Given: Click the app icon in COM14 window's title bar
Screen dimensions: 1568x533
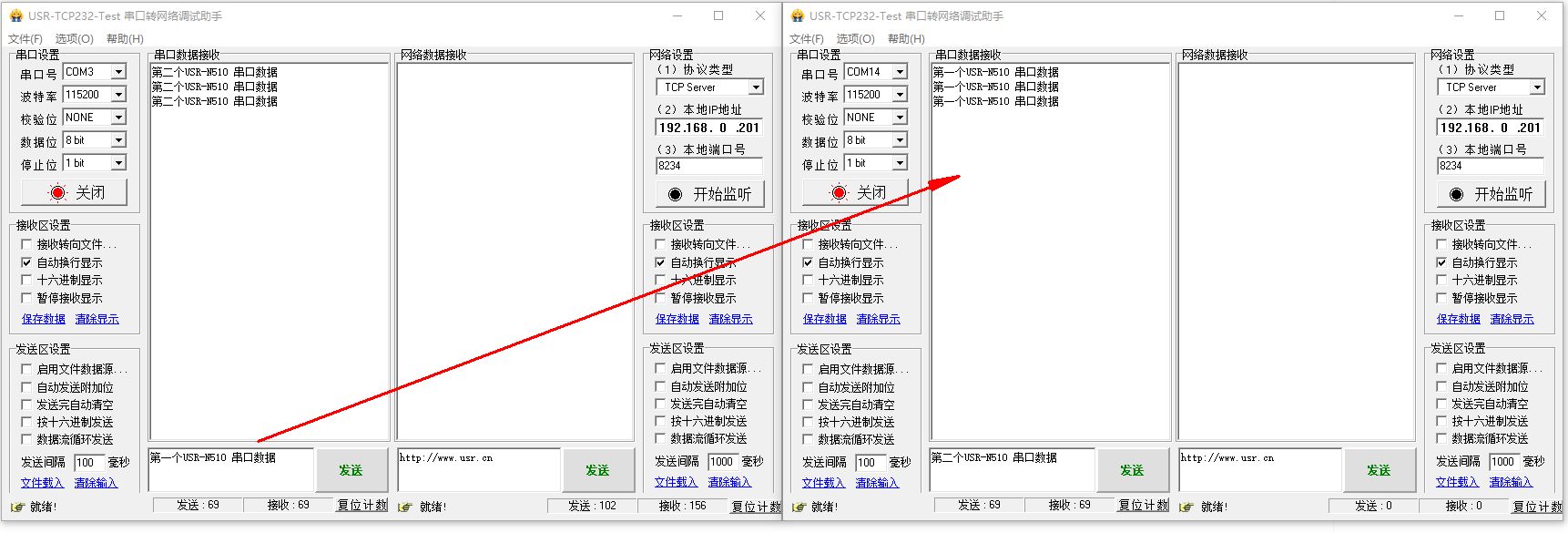Looking at the screenshot, I should (x=797, y=15).
